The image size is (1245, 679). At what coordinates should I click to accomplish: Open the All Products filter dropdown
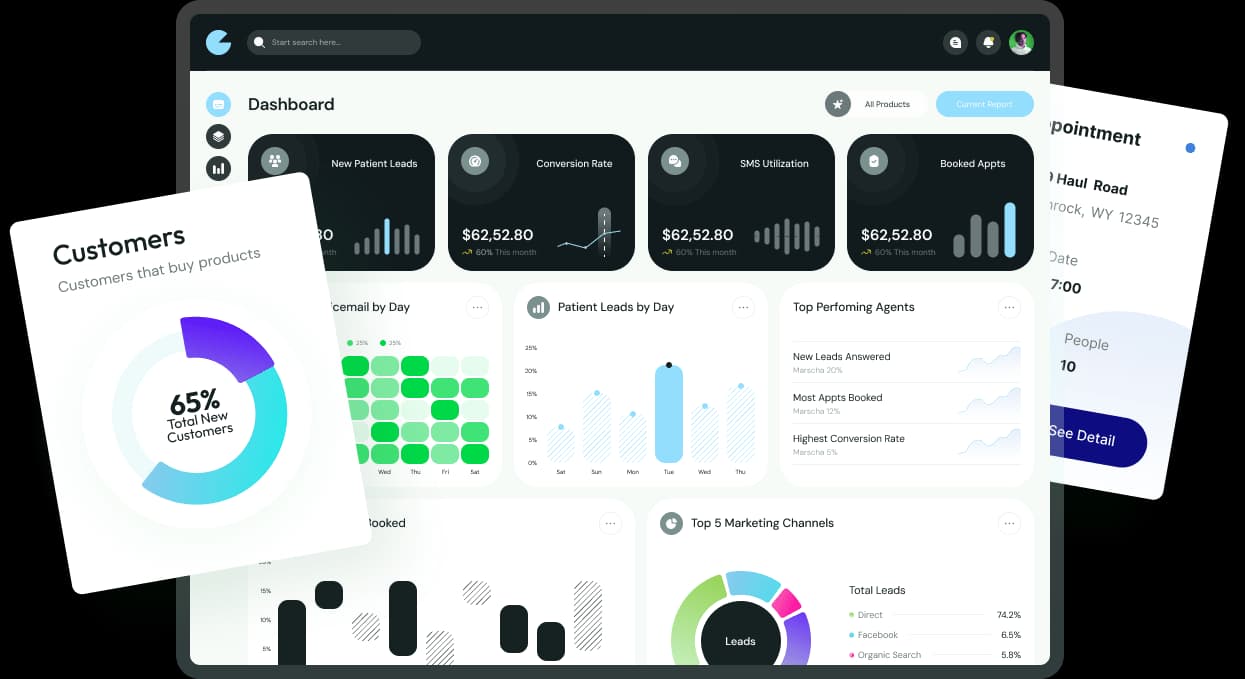(x=887, y=104)
